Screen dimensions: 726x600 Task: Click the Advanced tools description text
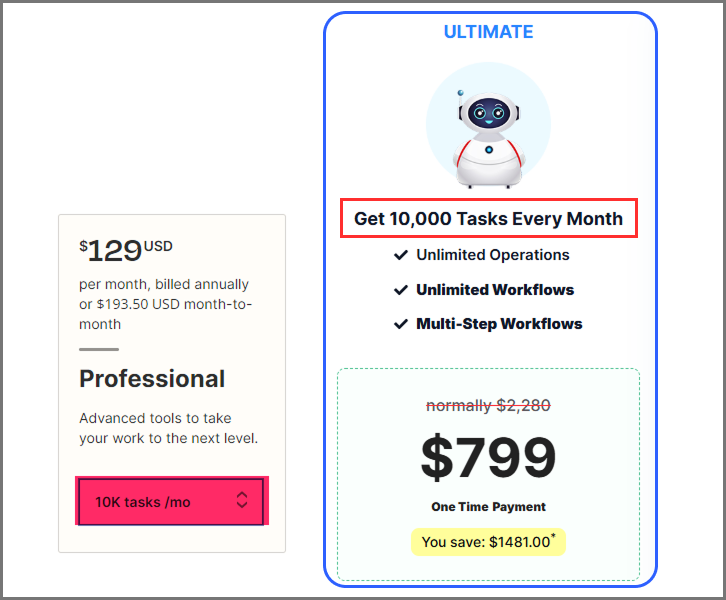click(169, 428)
